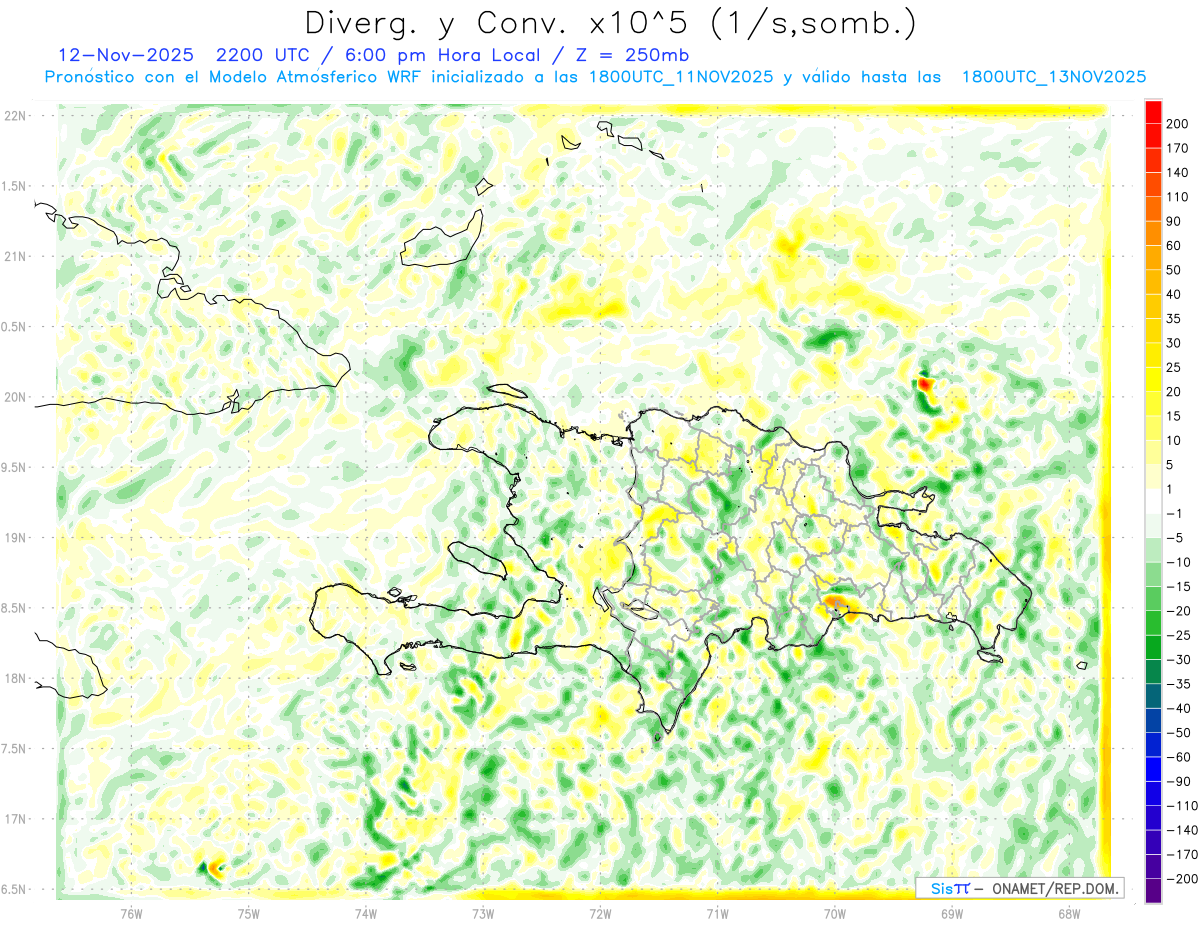Click colorbar label '200' at the top
The width and height of the screenshot is (1200, 927).
[1179, 124]
